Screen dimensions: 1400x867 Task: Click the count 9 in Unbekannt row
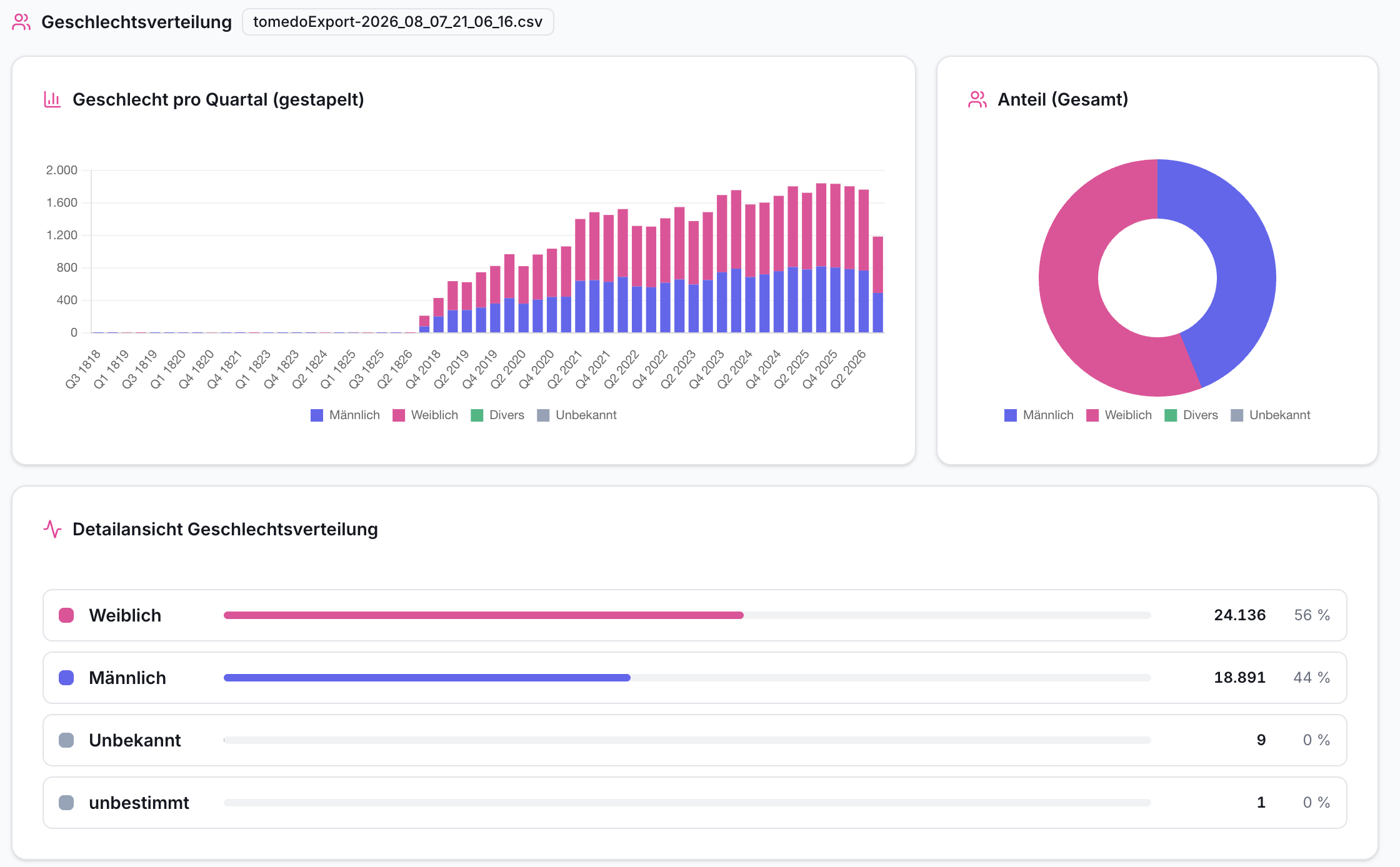click(1261, 740)
